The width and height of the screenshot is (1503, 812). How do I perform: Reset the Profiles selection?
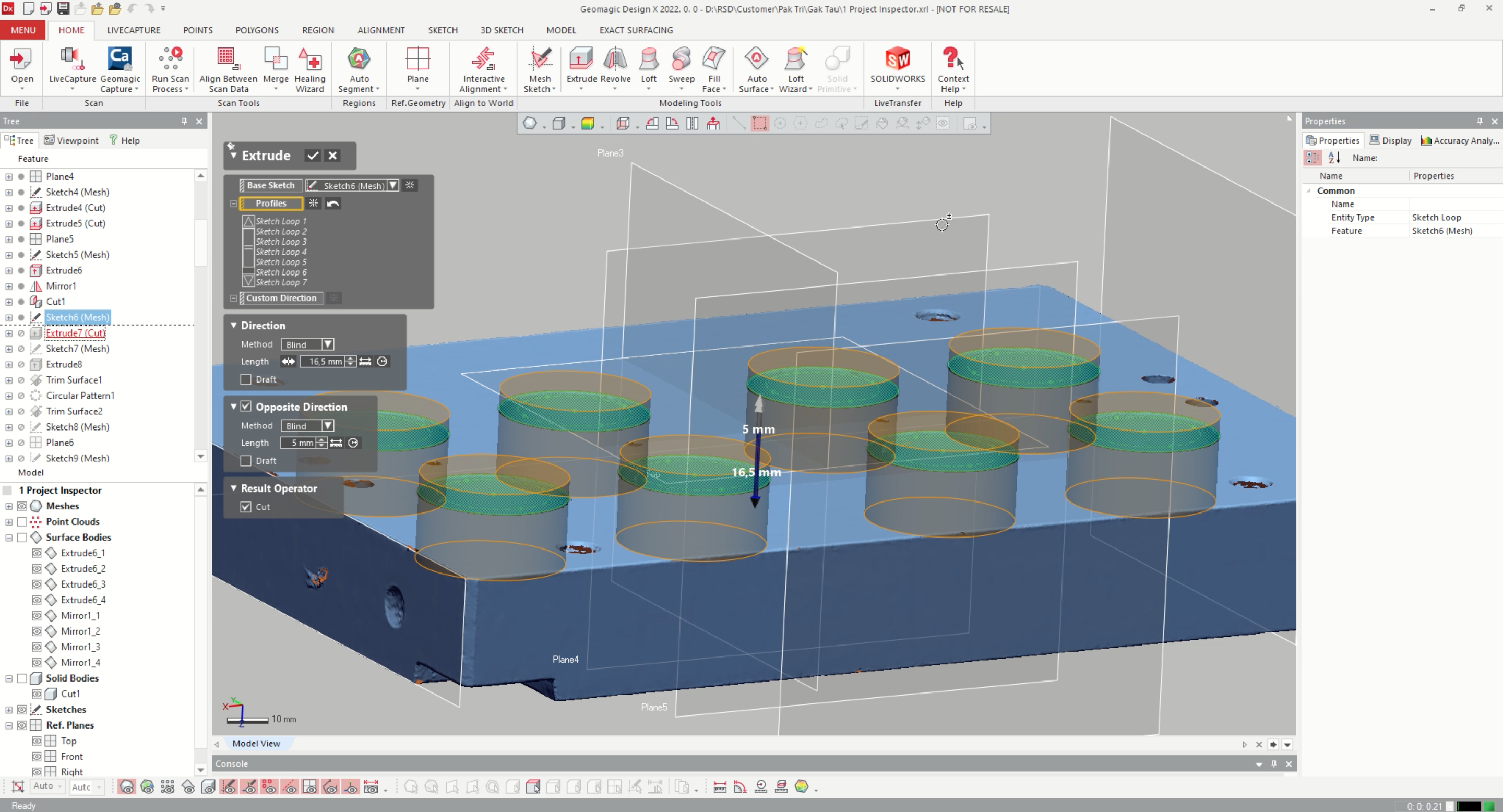(x=333, y=204)
